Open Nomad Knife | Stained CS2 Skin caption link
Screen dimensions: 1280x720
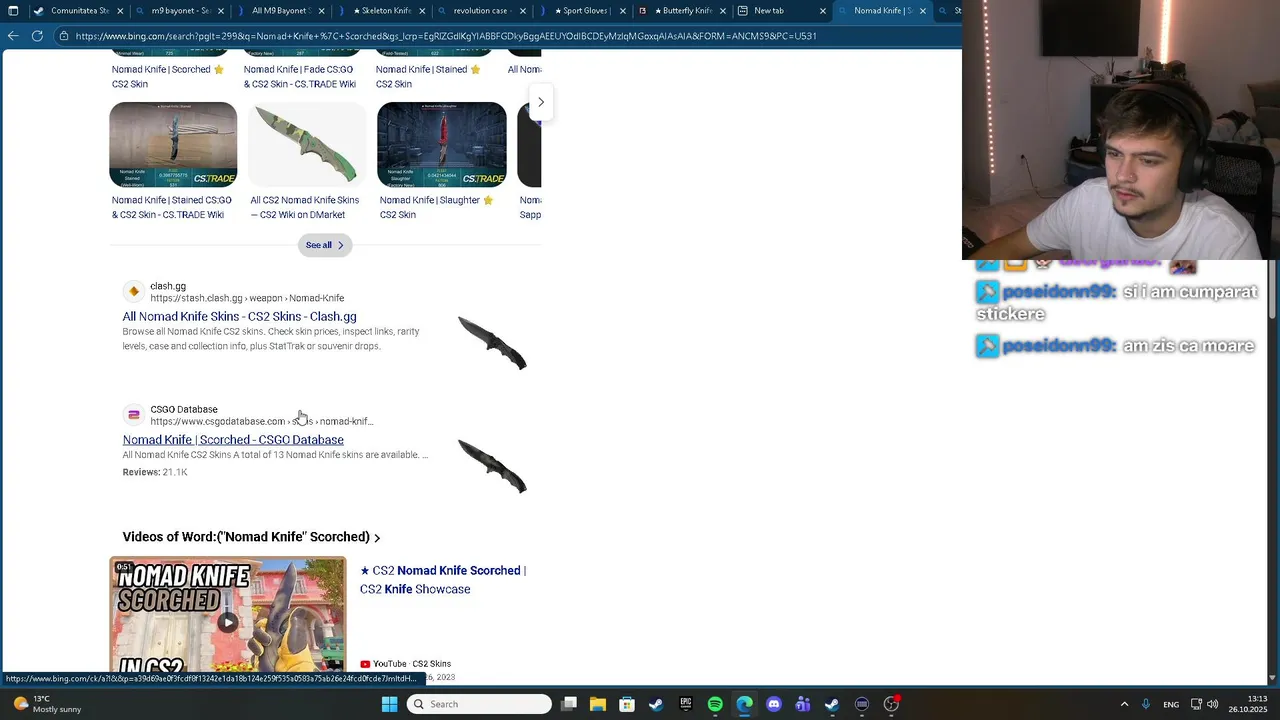pyautogui.click(x=428, y=77)
